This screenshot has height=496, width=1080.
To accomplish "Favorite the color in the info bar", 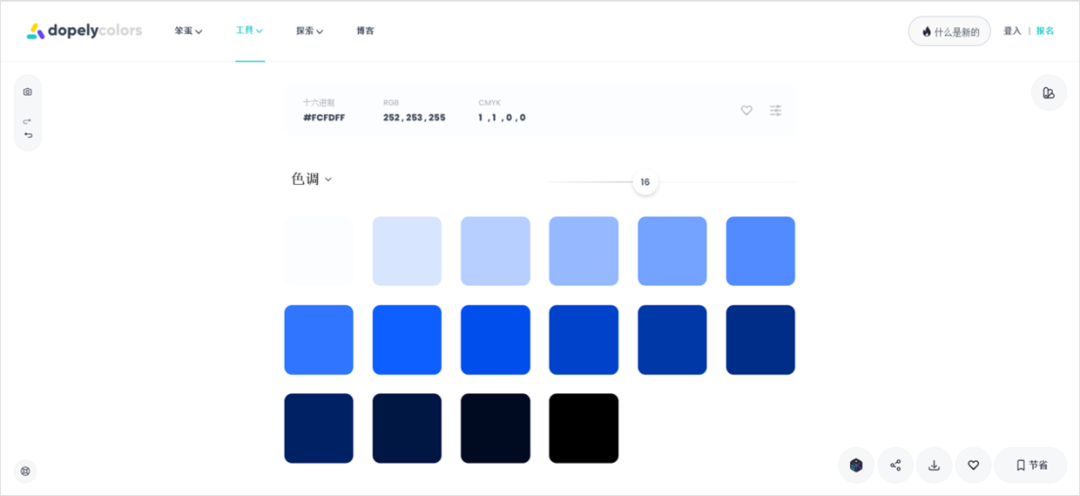I will 746,110.
